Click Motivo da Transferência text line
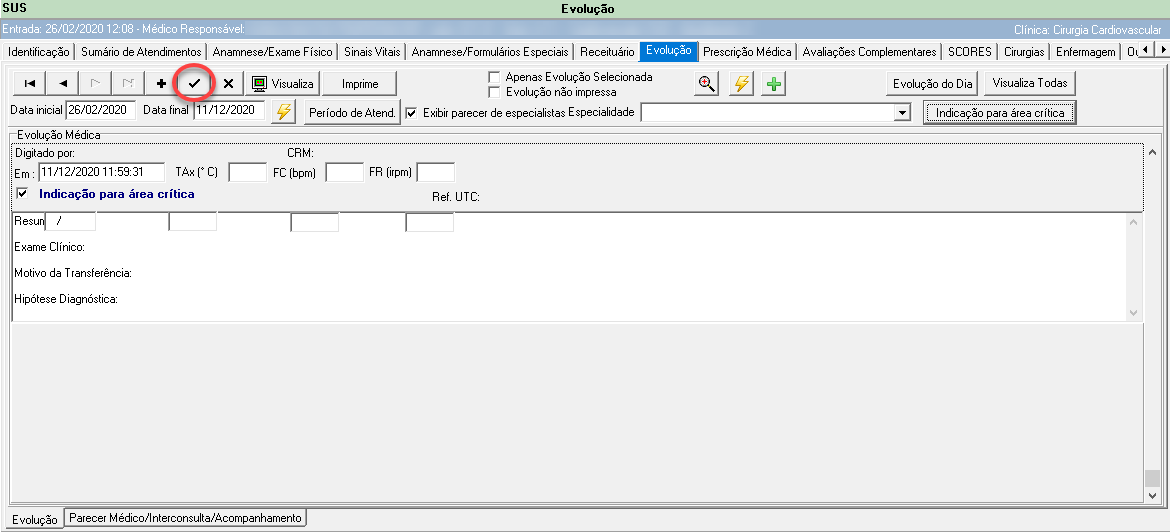 73,273
